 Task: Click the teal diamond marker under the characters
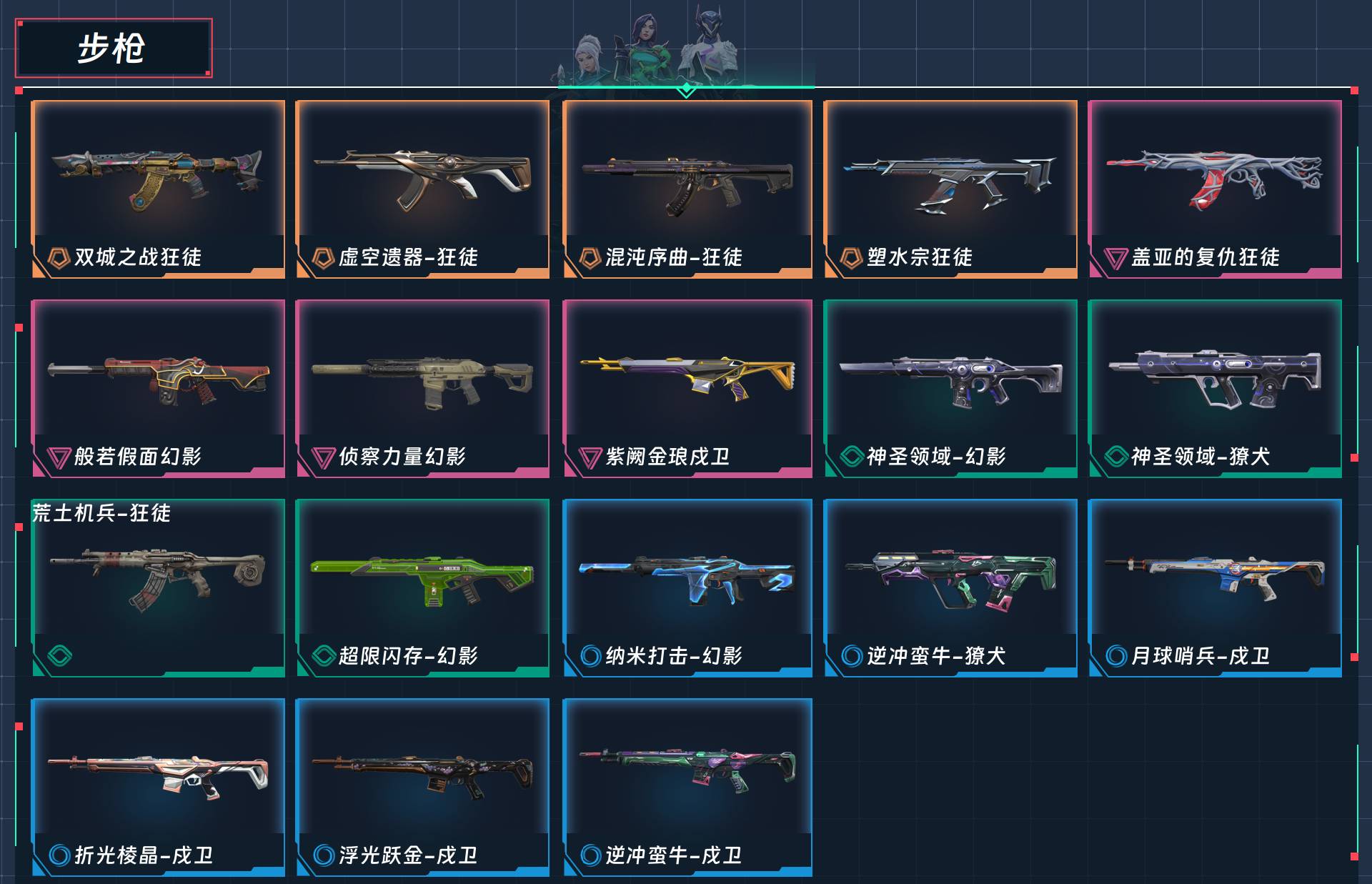click(x=686, y=89)
